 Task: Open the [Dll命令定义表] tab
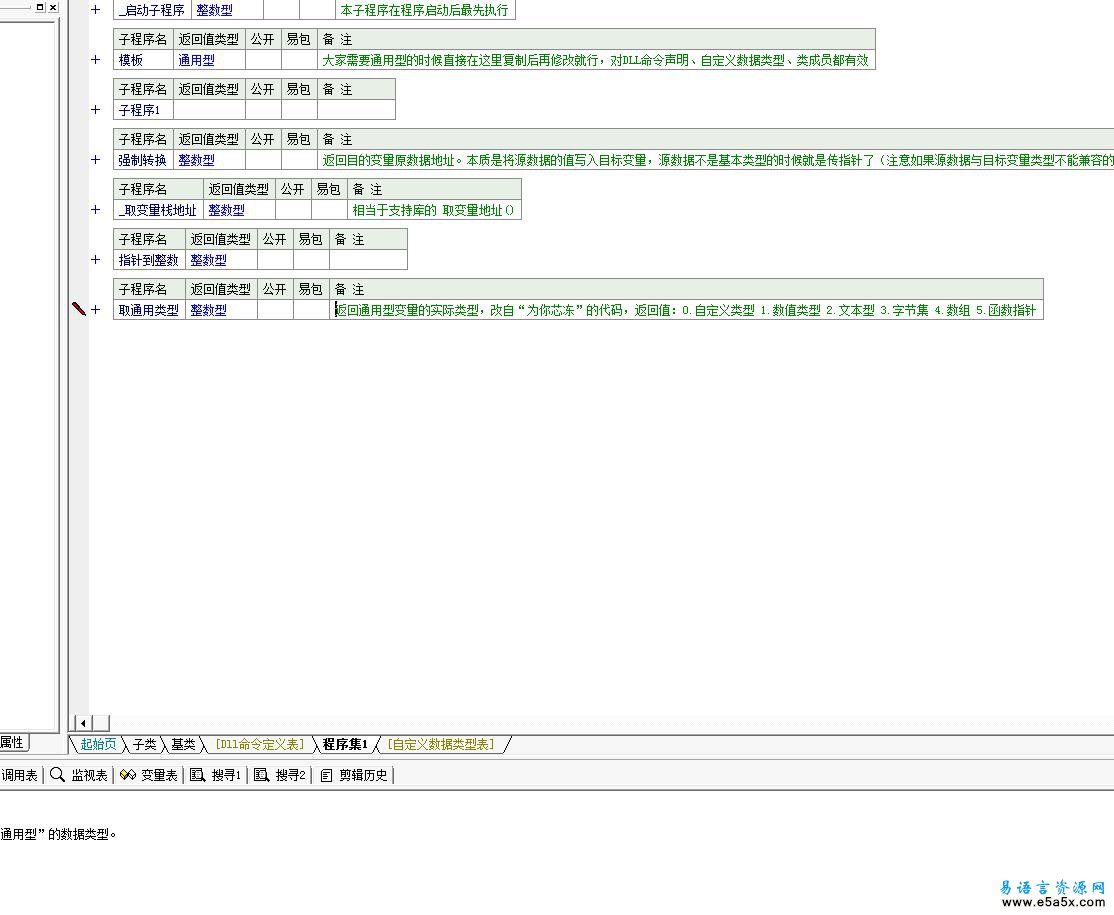[259, 744]
